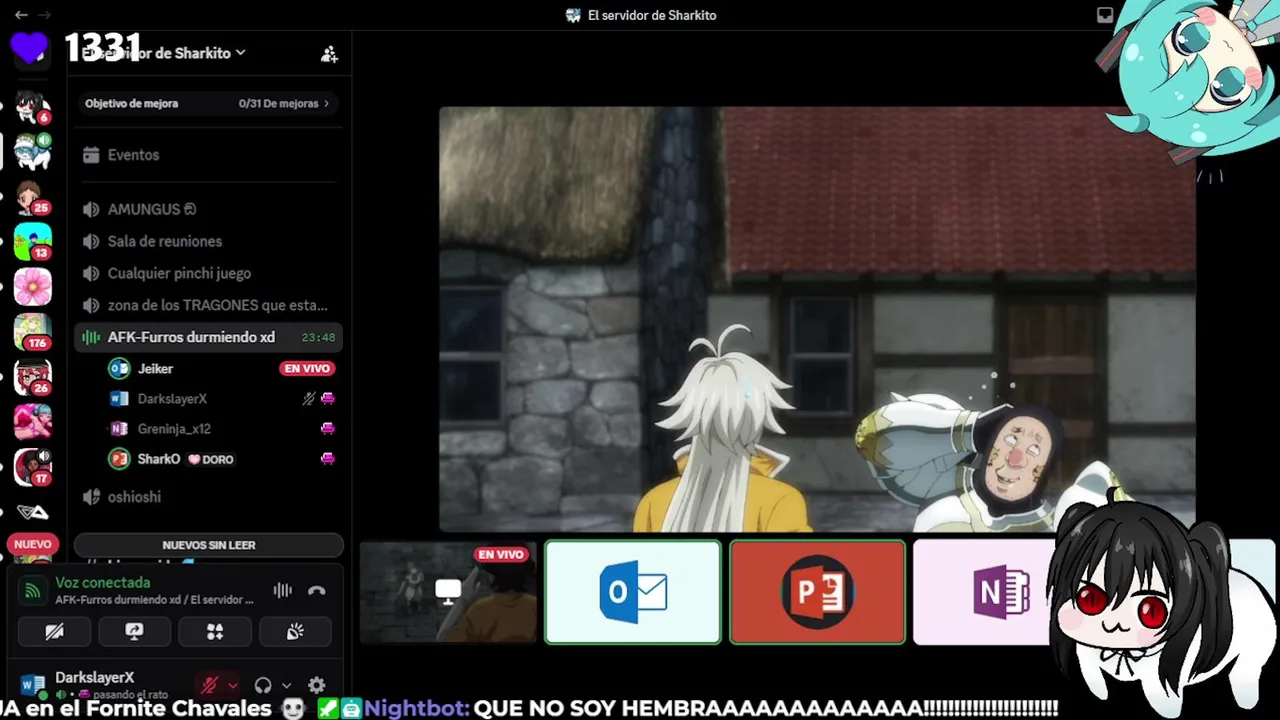
Task: Open server icon with badge 25
Action: pyautogui.click(x=32, y=197)
